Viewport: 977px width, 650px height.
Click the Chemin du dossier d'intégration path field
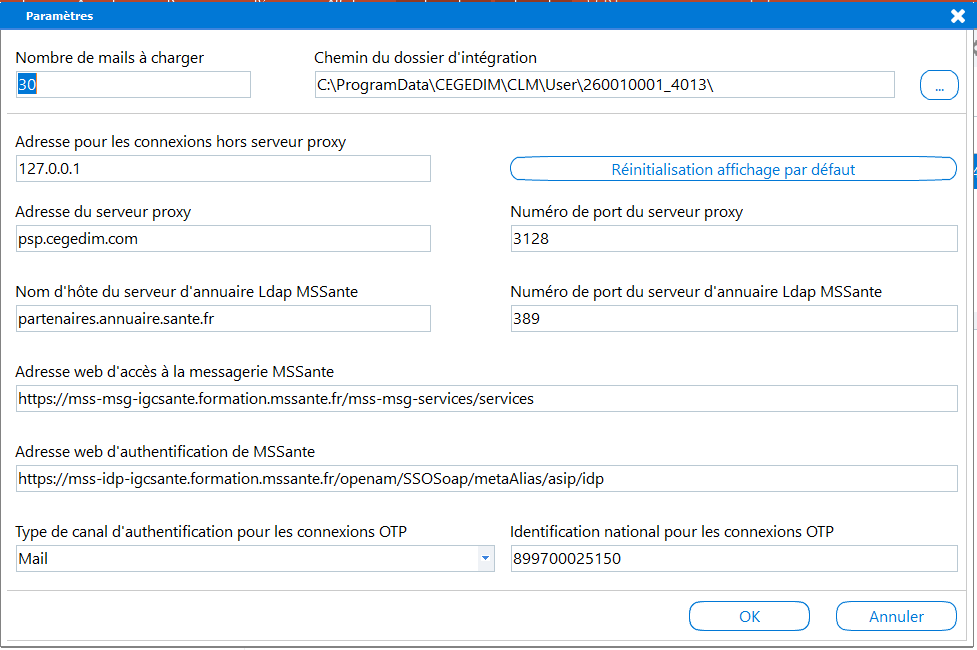coord(604,84)
